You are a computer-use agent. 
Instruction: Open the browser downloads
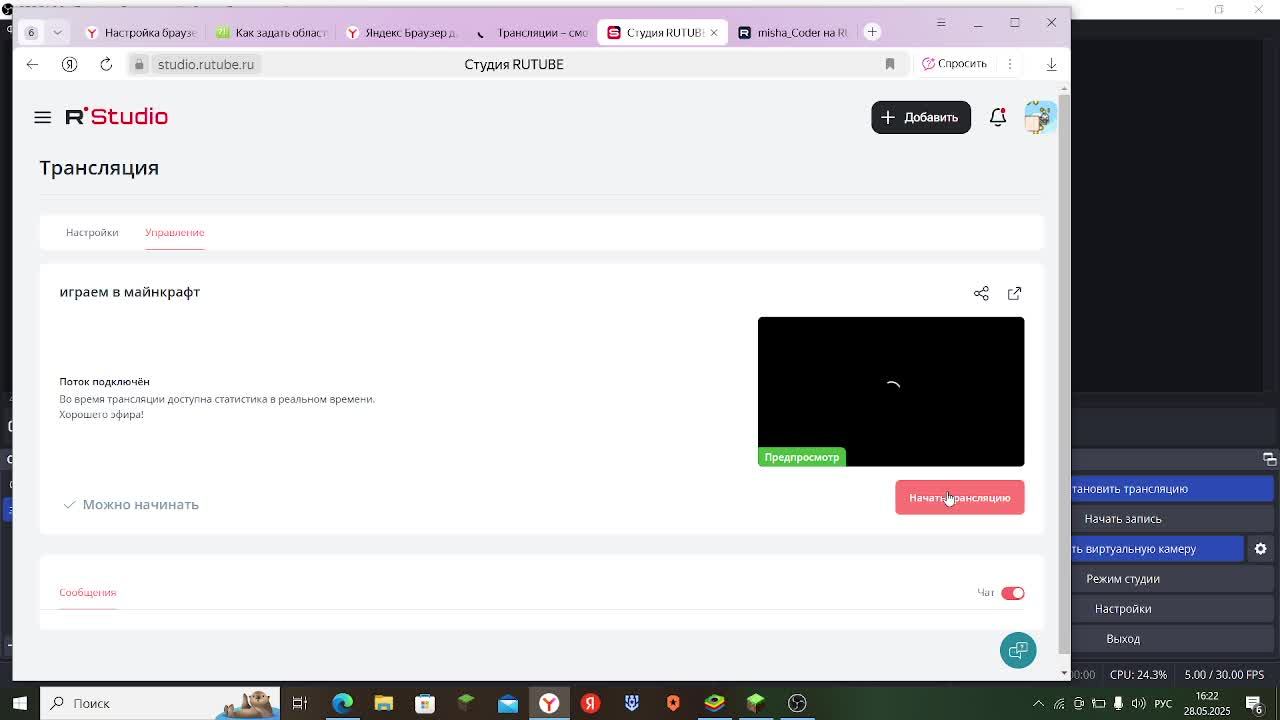tap(1051, 64)
